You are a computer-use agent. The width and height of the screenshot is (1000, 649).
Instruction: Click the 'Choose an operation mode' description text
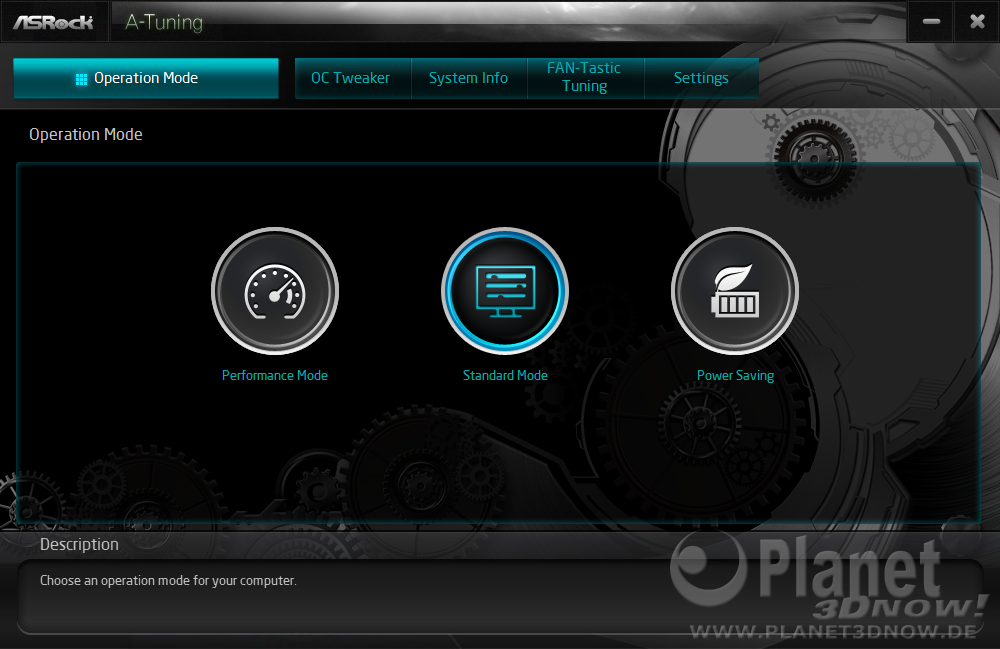168,581
